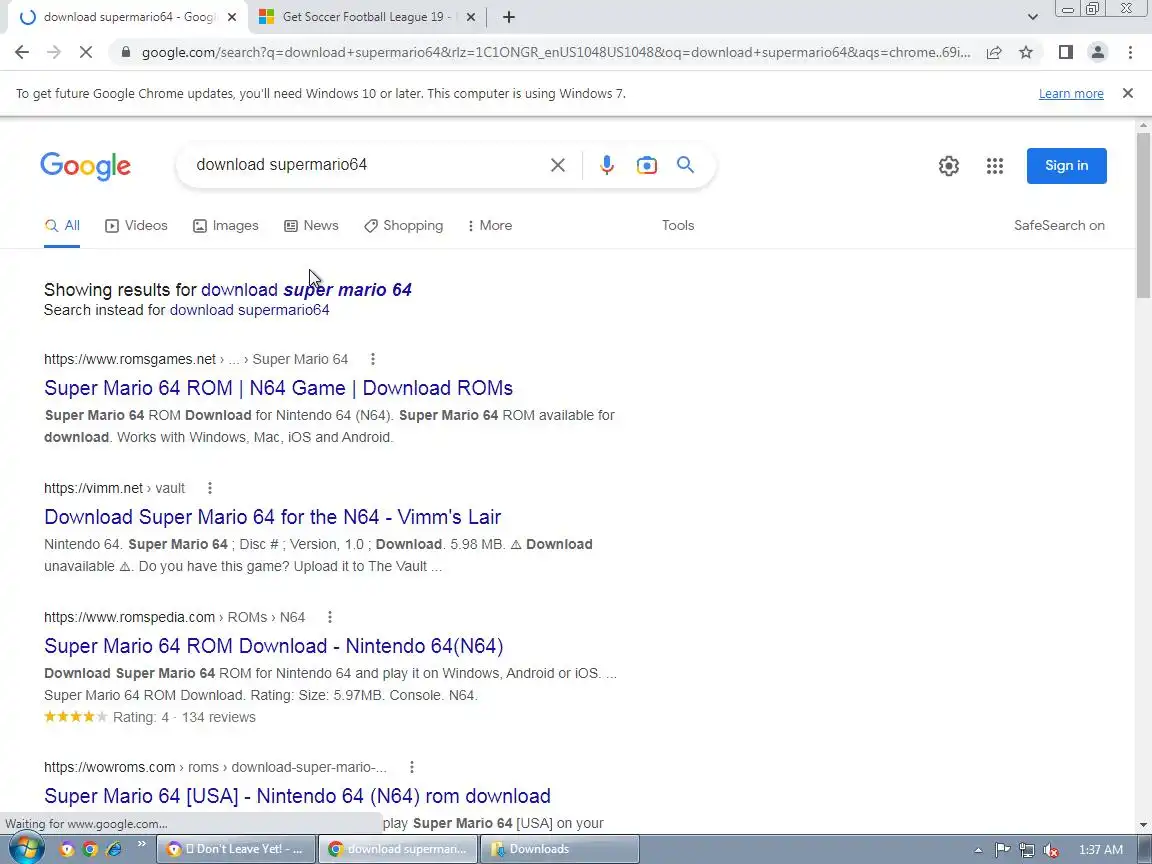Close the Get Soccer Football League tab
The image size is (1152, 864).
pos(471,17)
